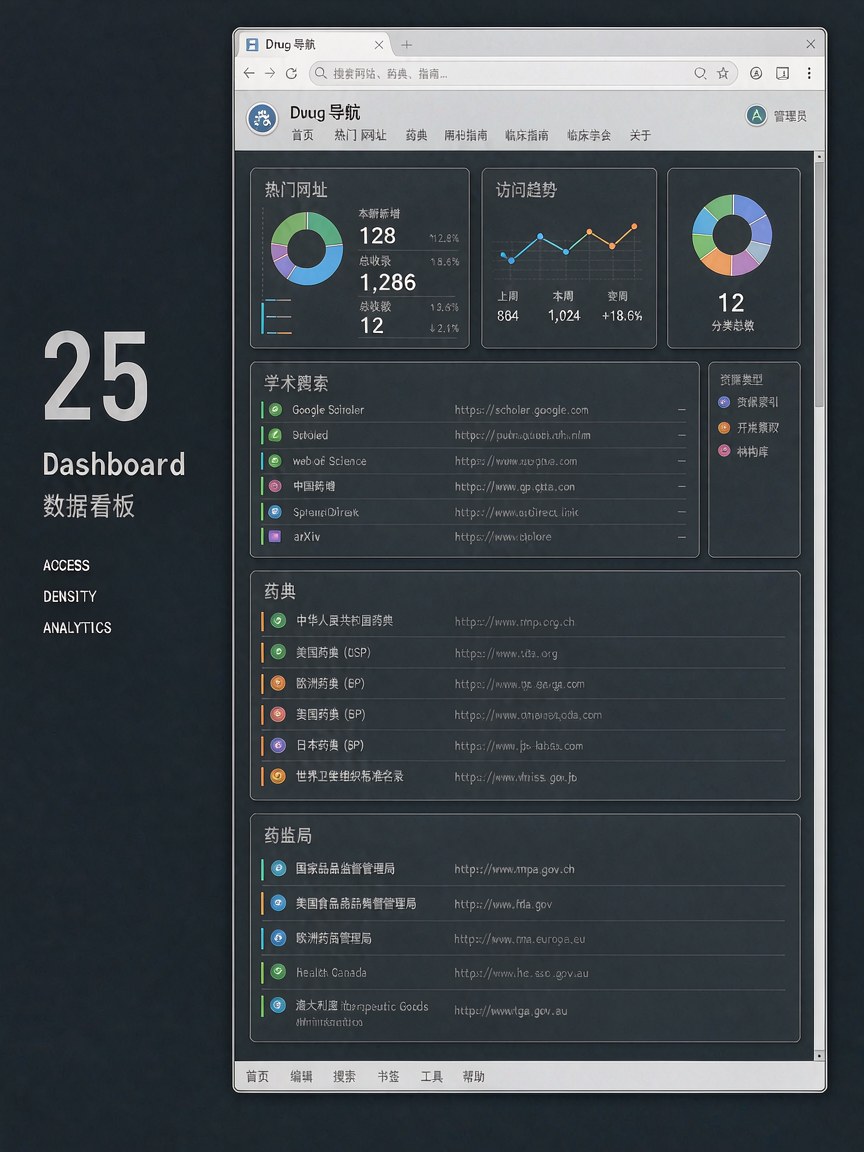This screenshot has width=864, height=1152.
Task: Open 临床指南 in the header navigation
Action: [x=526, y=135]
